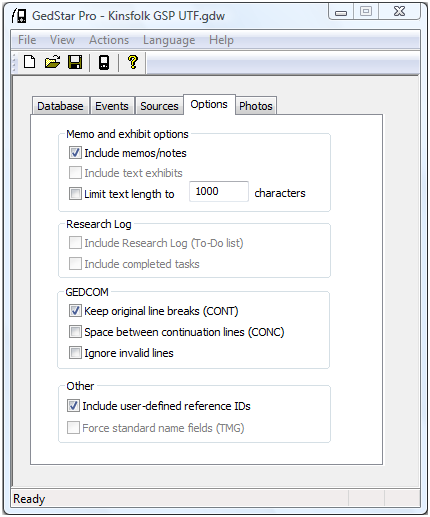Open the Help menu
The height and width of the screenshot is (517, 430).
tap(221, 40)
